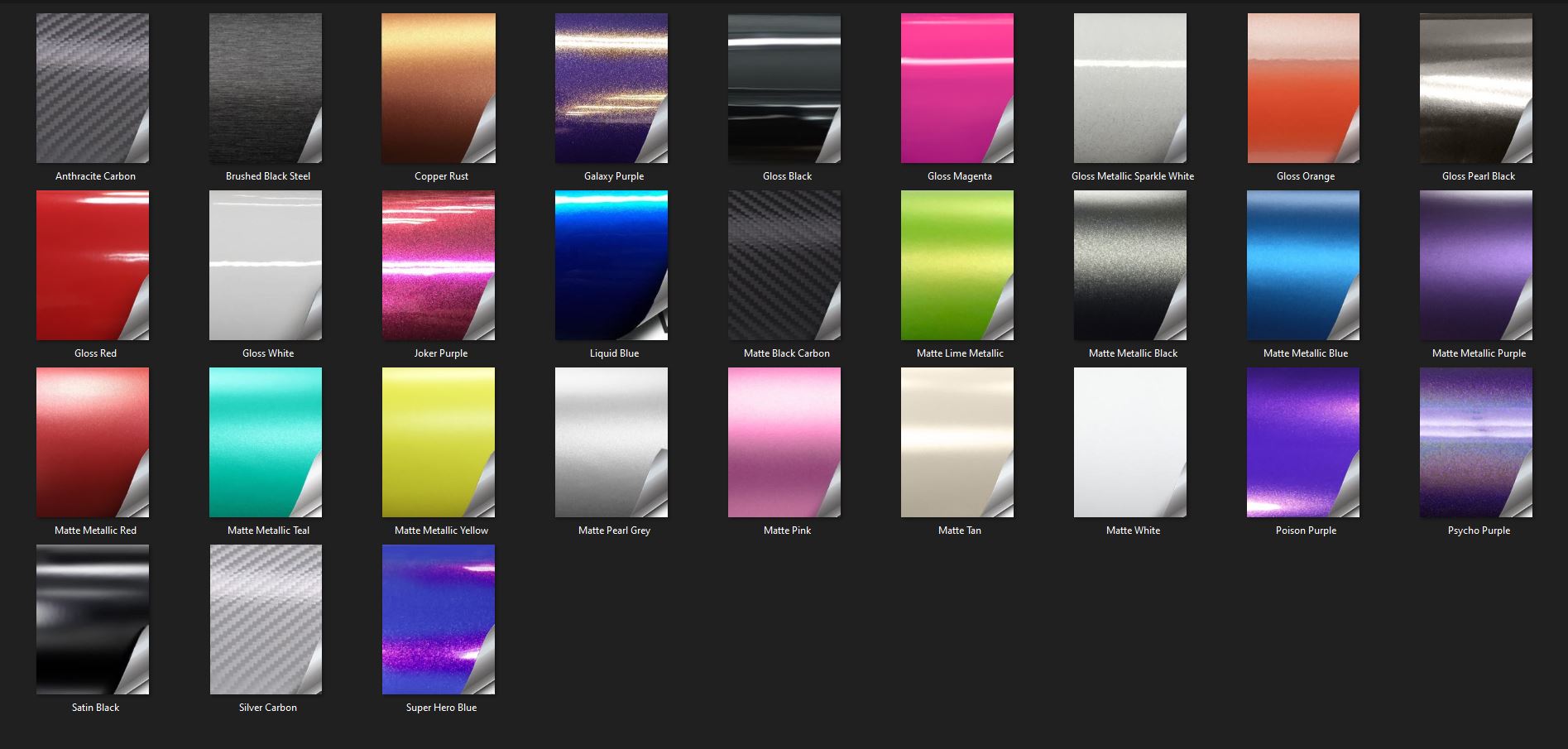The width and height of the screenshot is (1568, 749).
Task: Select the Anthracite Carbon thumbnail
Action: tap(93, 88)
